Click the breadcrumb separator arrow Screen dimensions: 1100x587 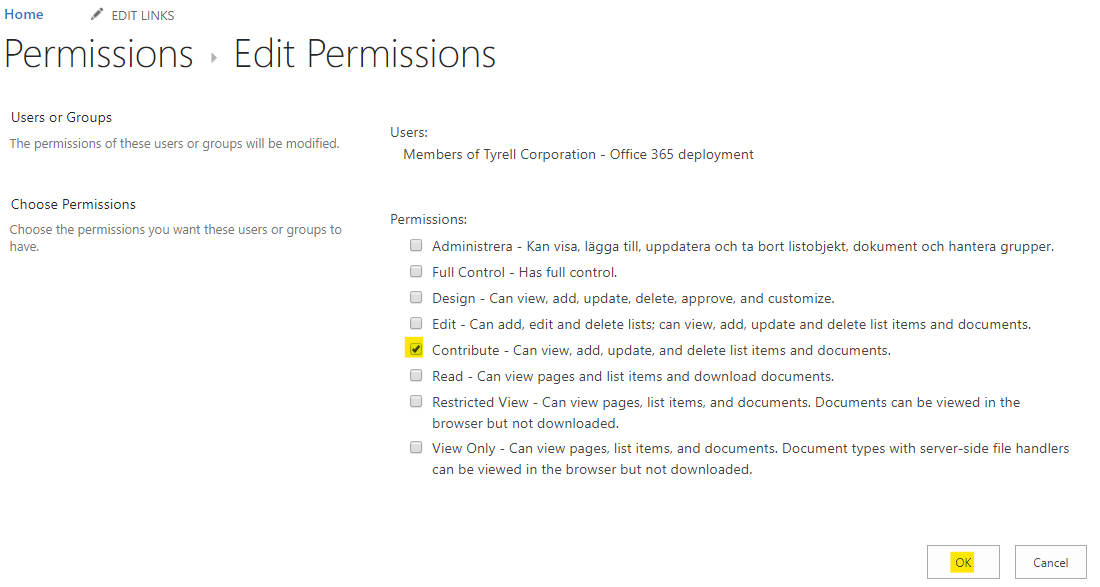point(212,57)
